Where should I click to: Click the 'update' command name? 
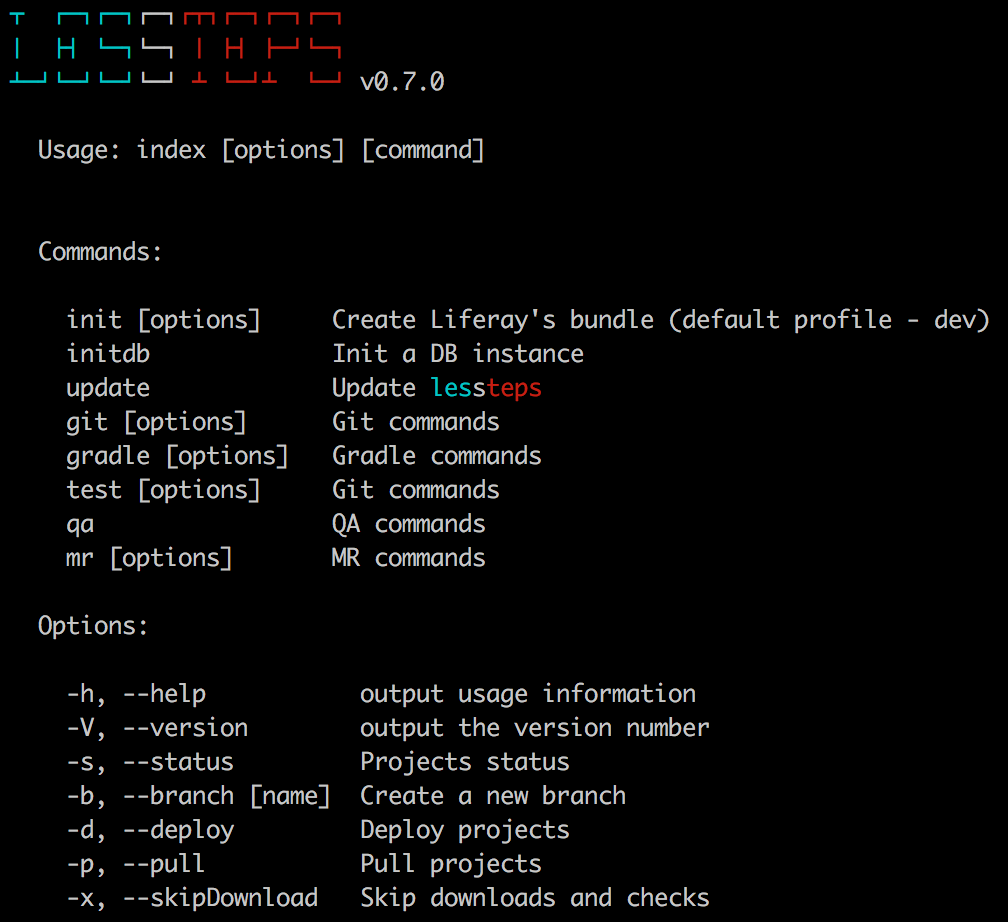108,388
